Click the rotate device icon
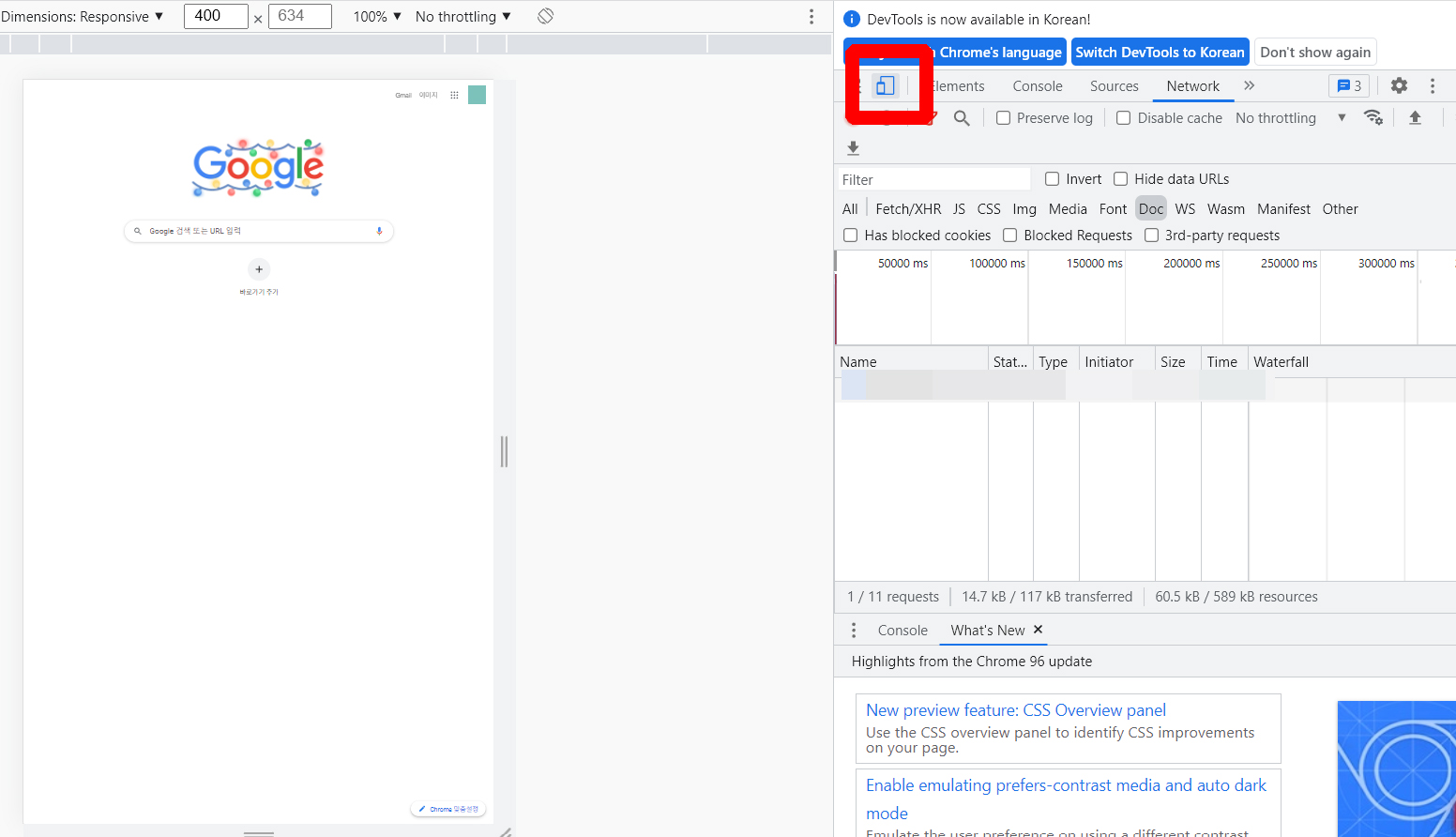The image size is (1456, 837). (x=545, y=16)
